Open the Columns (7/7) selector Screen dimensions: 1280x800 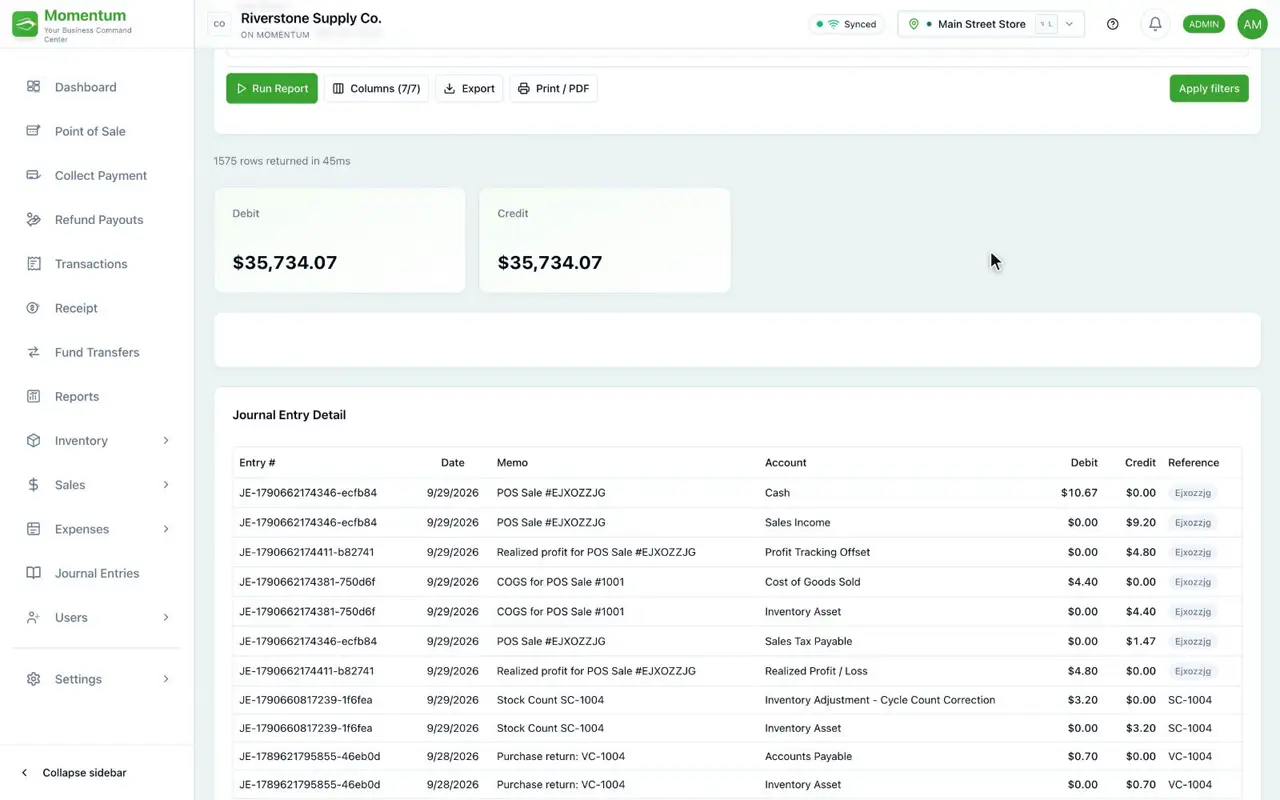[x=376, y=88]
